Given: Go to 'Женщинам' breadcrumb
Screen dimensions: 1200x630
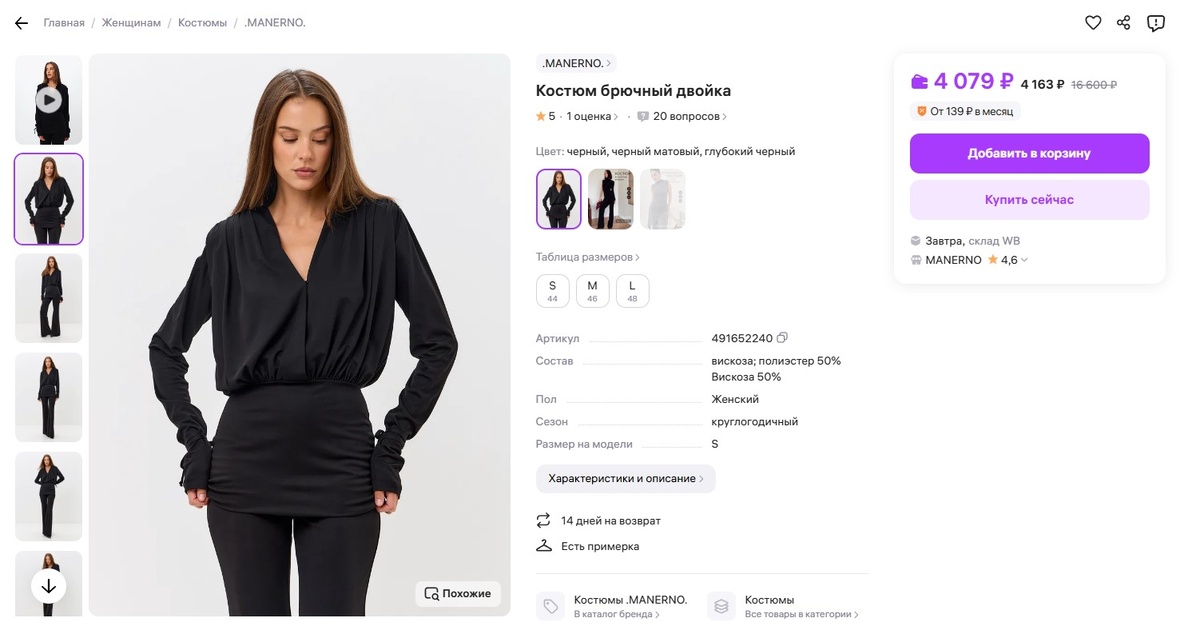Looking at the screenshot, I should 131,23.
